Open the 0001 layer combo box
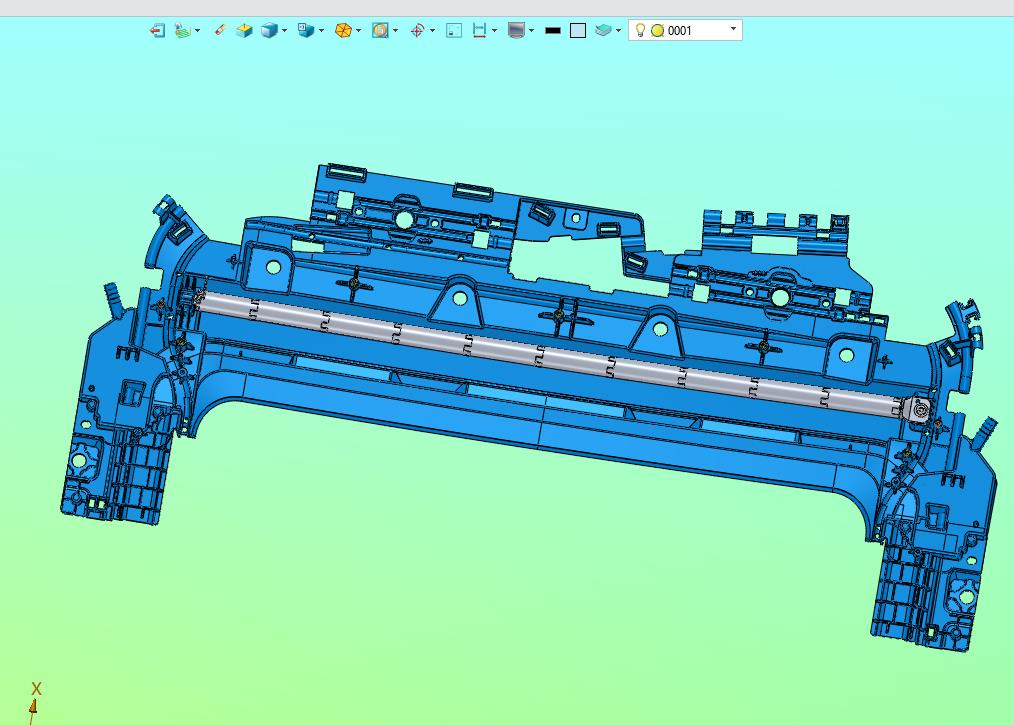The image size is (1014, 725). 685,30
